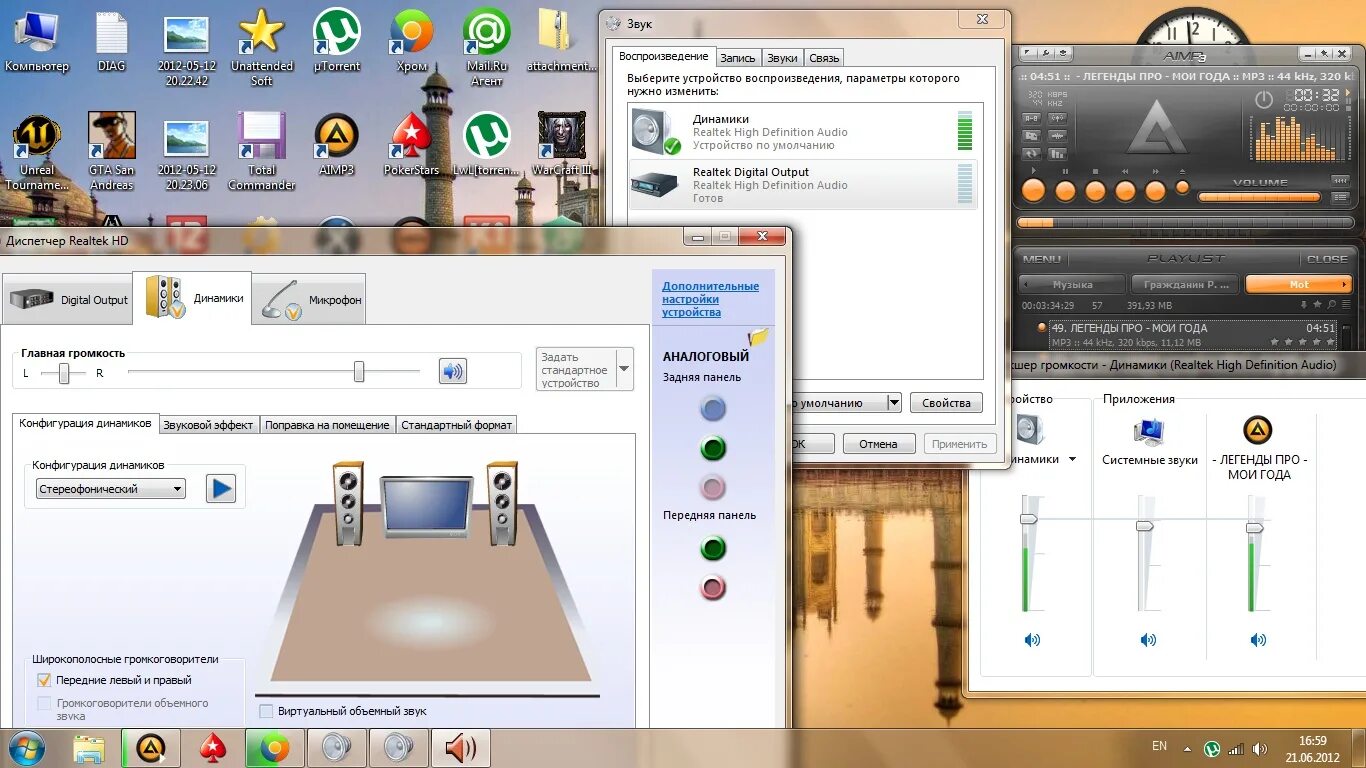
Task: Click the rear panel blue audio jack
Action: pyautogui.click(x=713, y=408)
